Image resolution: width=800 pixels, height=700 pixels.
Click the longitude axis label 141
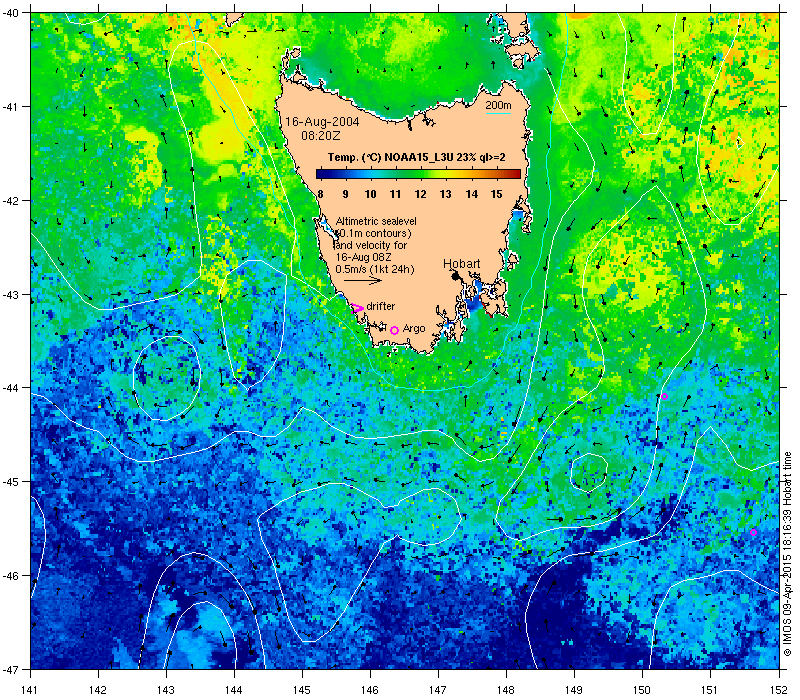[30, 690]
